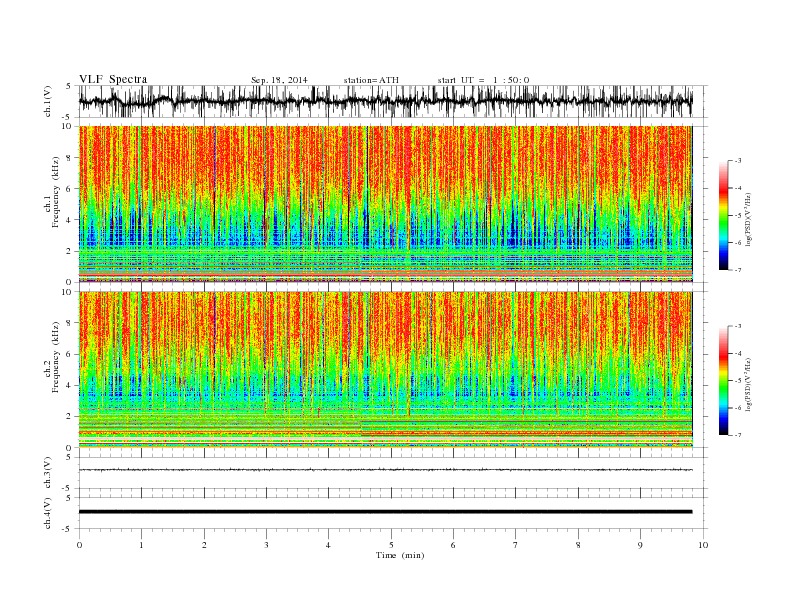Click the "8" tick on the time axis

(578, 545)
